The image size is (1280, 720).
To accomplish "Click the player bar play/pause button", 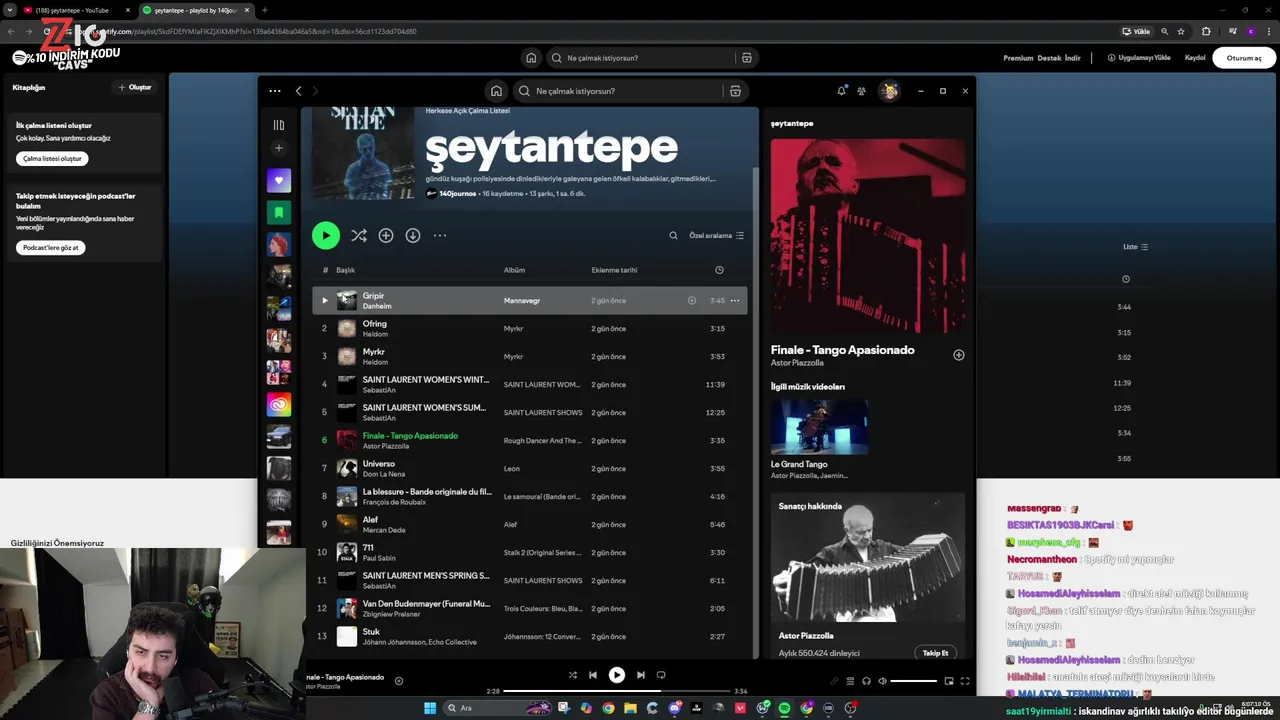I will pyautogui.click(x=617, y=675).
